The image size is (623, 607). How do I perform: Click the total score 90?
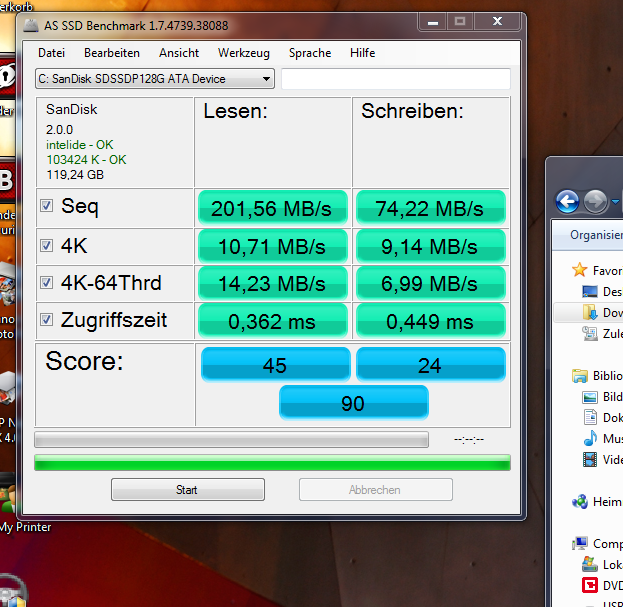[x=354, y=402]
